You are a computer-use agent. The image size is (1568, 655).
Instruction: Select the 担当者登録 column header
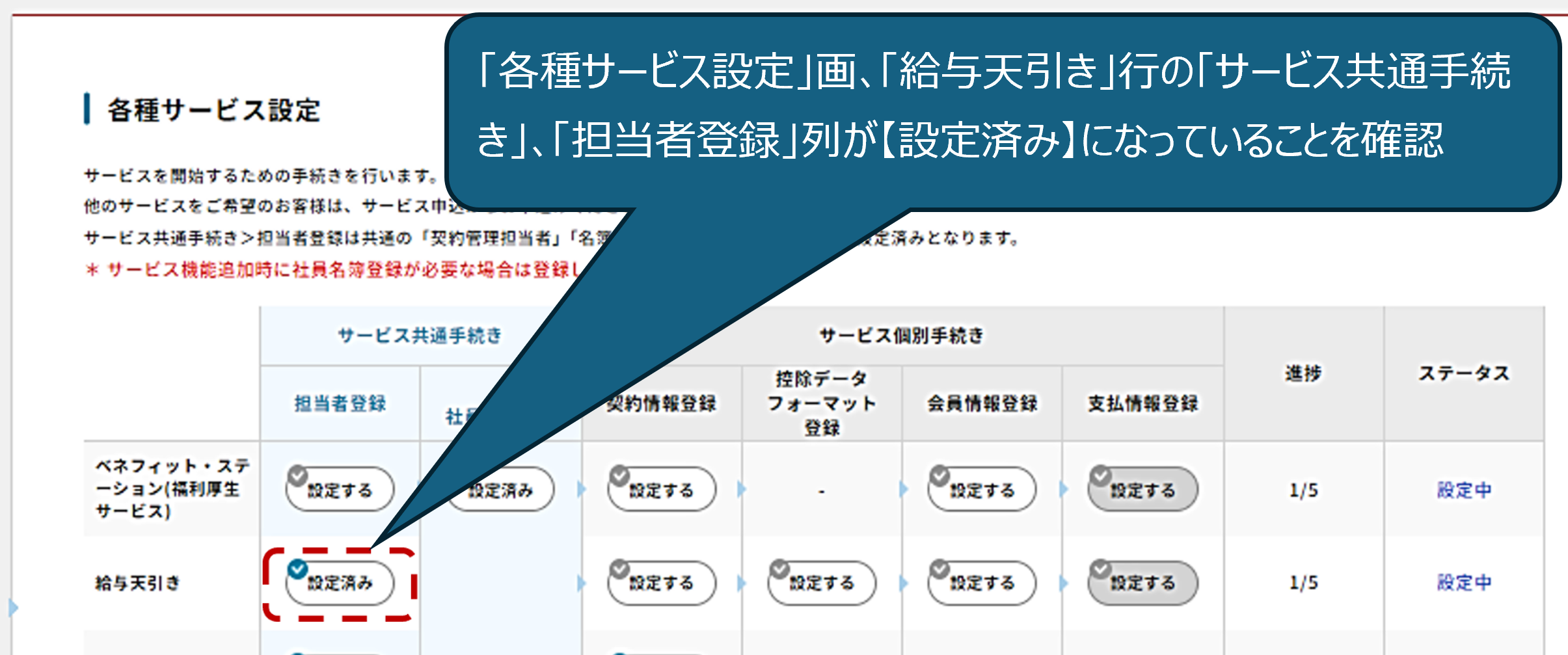click(x=340, y=403)
